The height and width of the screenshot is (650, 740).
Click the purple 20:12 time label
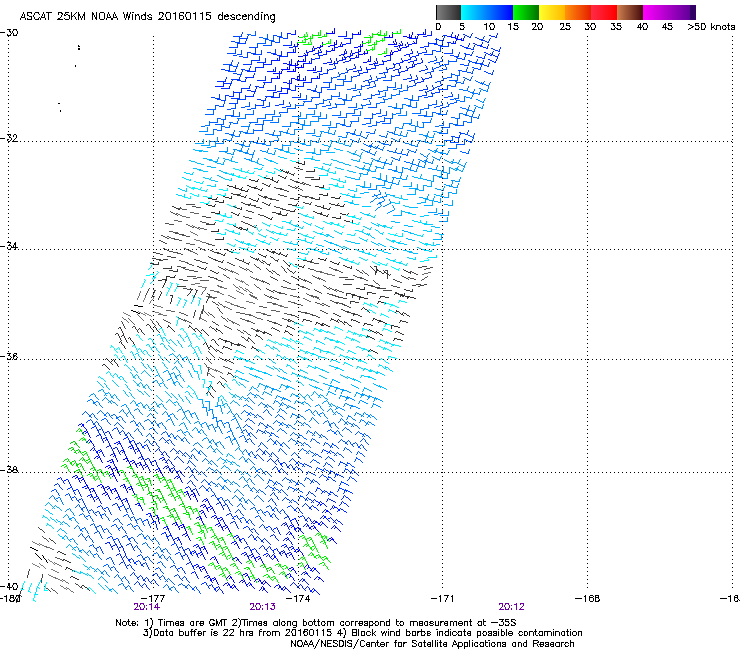[x=512, y=607]
